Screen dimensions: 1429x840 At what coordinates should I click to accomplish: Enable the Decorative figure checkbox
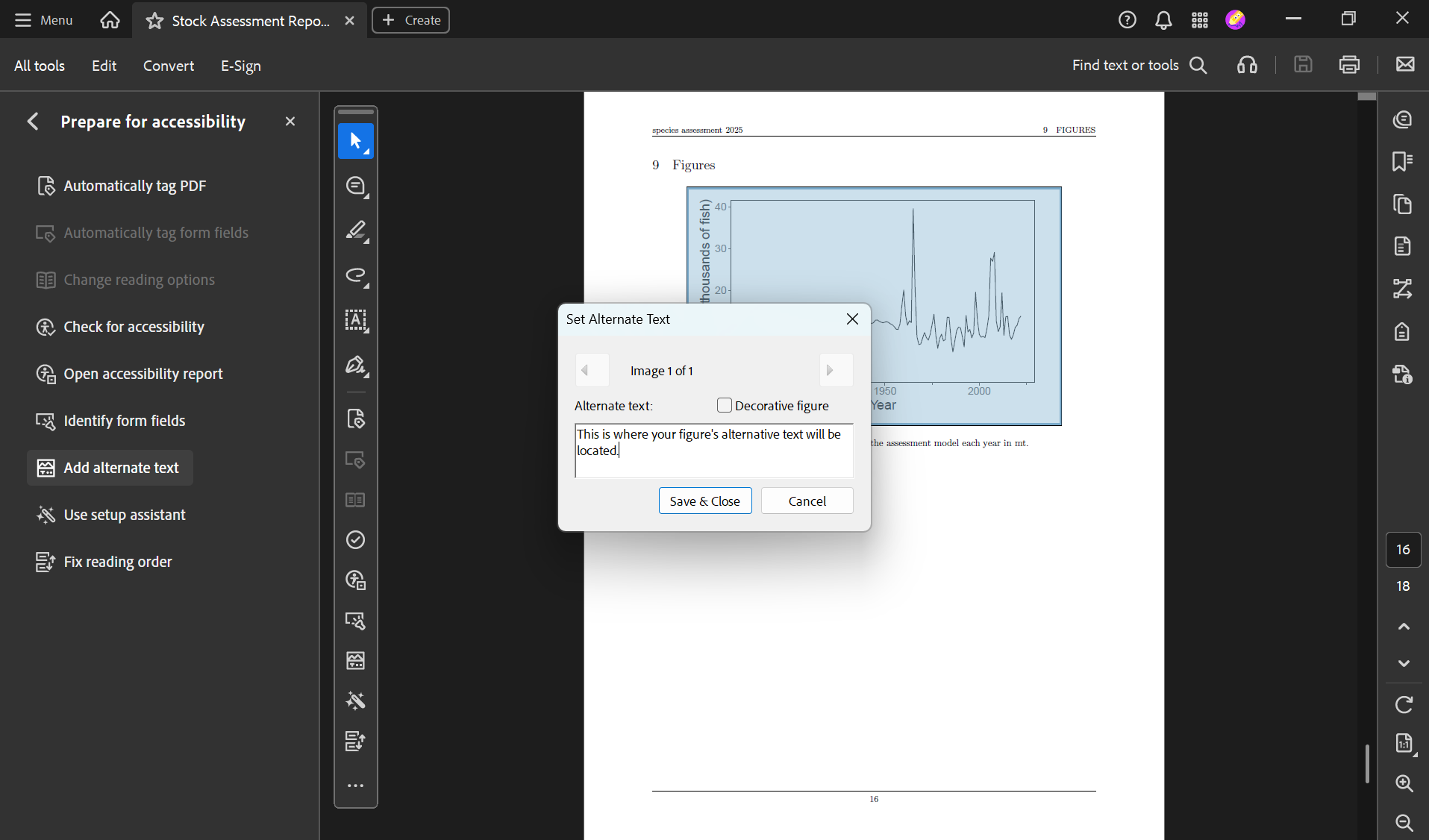[723, 405]
